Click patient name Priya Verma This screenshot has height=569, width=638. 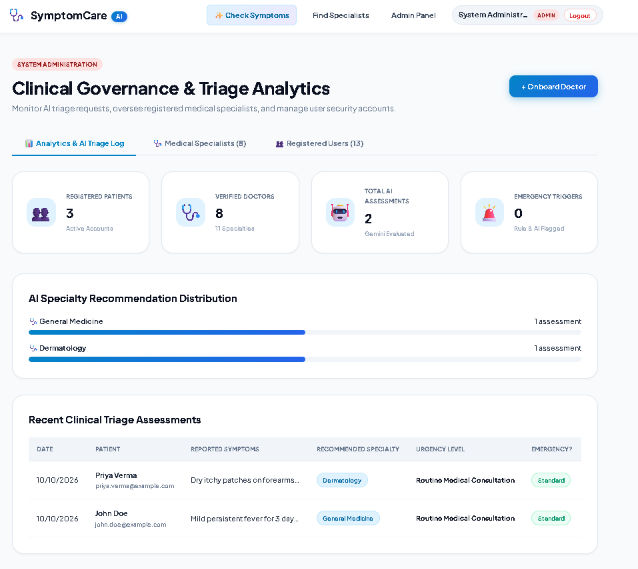[x=116, y=475]
